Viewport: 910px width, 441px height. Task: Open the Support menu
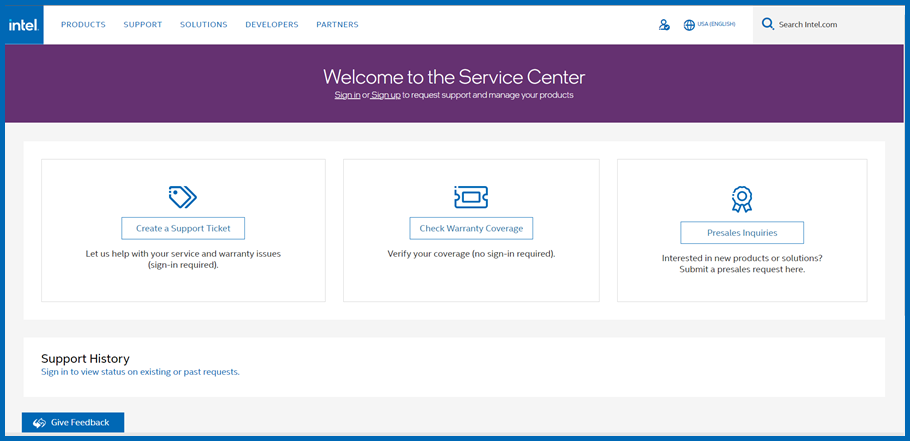[x=142, y=25]
